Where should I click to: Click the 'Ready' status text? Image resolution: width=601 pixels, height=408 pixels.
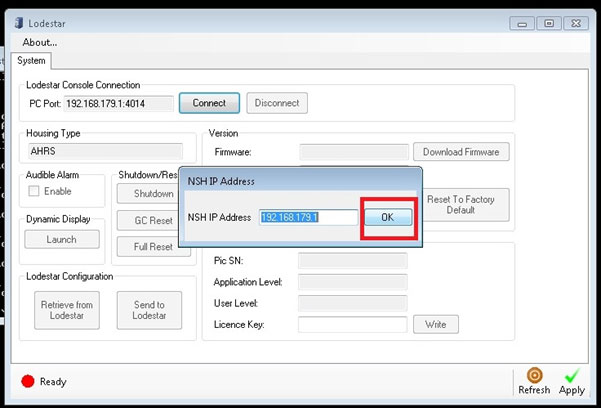coord(53,382)
